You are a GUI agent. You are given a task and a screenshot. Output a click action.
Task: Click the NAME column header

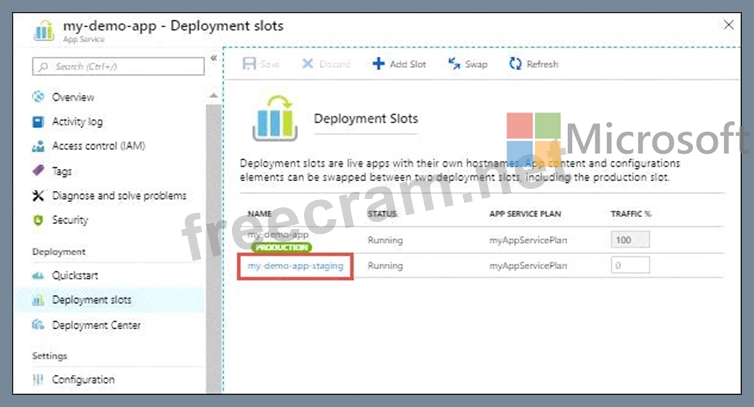pos(260,214)
